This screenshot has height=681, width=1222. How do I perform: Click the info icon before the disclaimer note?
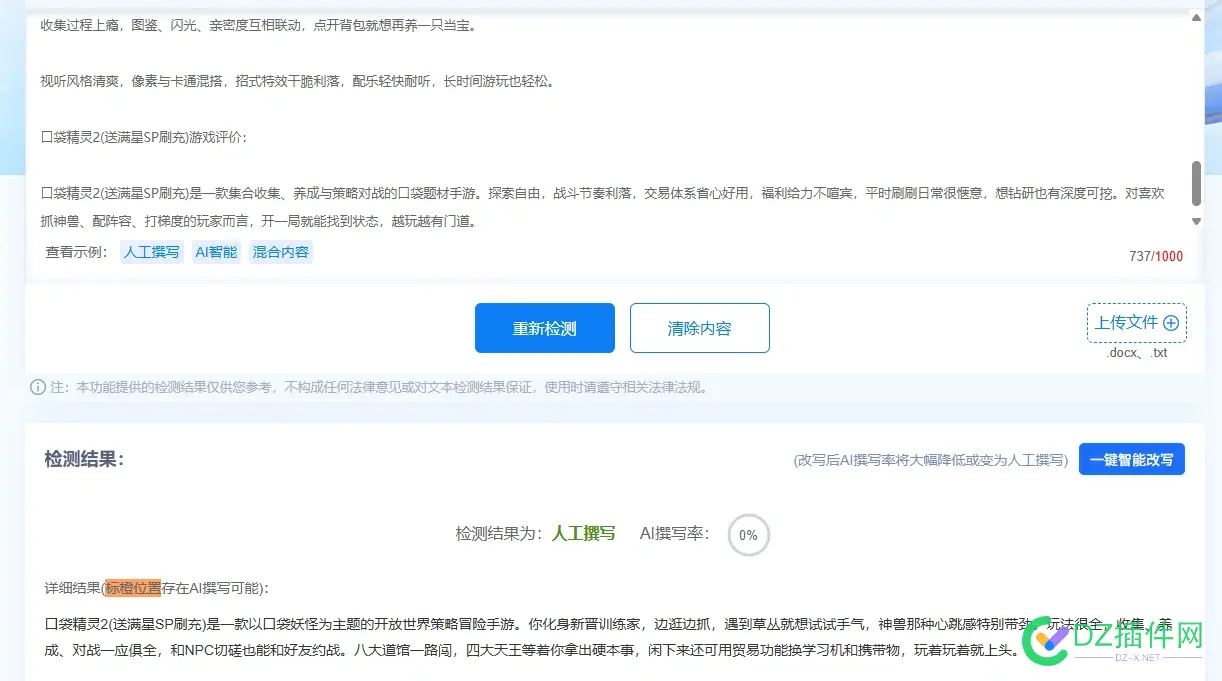point(37,387)
